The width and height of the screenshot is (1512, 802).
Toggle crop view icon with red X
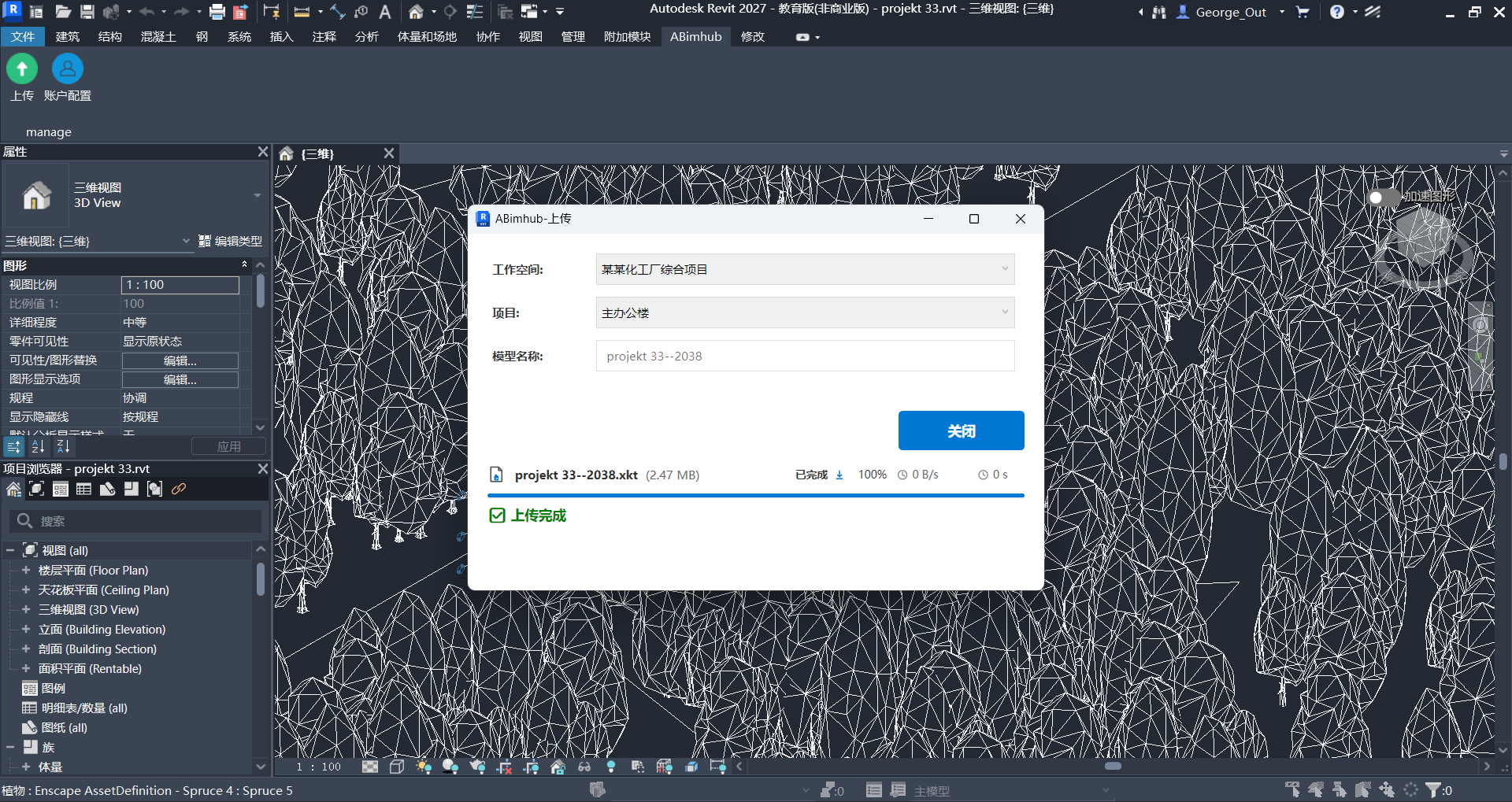click(504, 767)
